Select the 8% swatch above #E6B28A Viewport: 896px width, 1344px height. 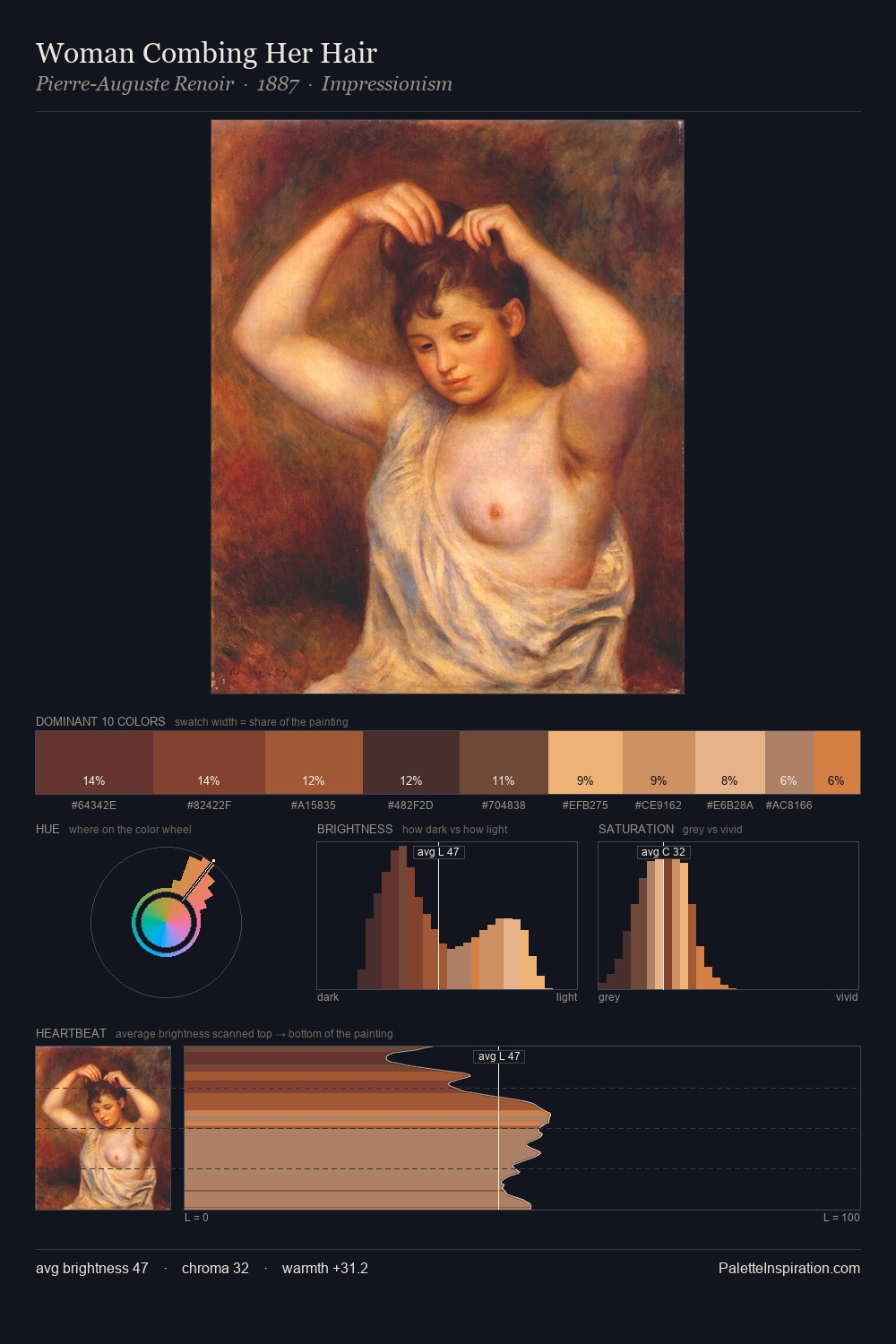coord(730,762)
